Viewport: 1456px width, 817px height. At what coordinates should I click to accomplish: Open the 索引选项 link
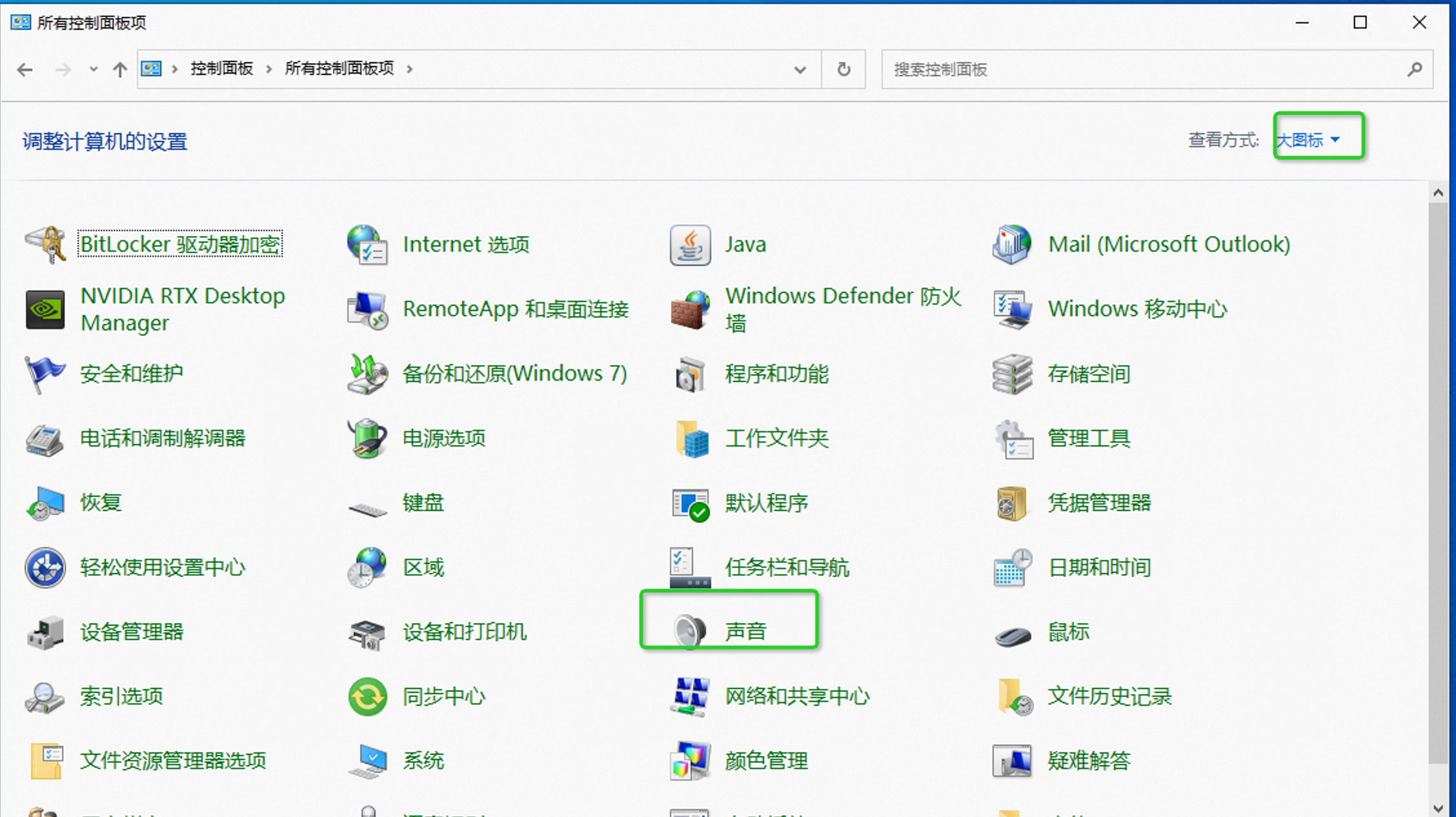121,696
